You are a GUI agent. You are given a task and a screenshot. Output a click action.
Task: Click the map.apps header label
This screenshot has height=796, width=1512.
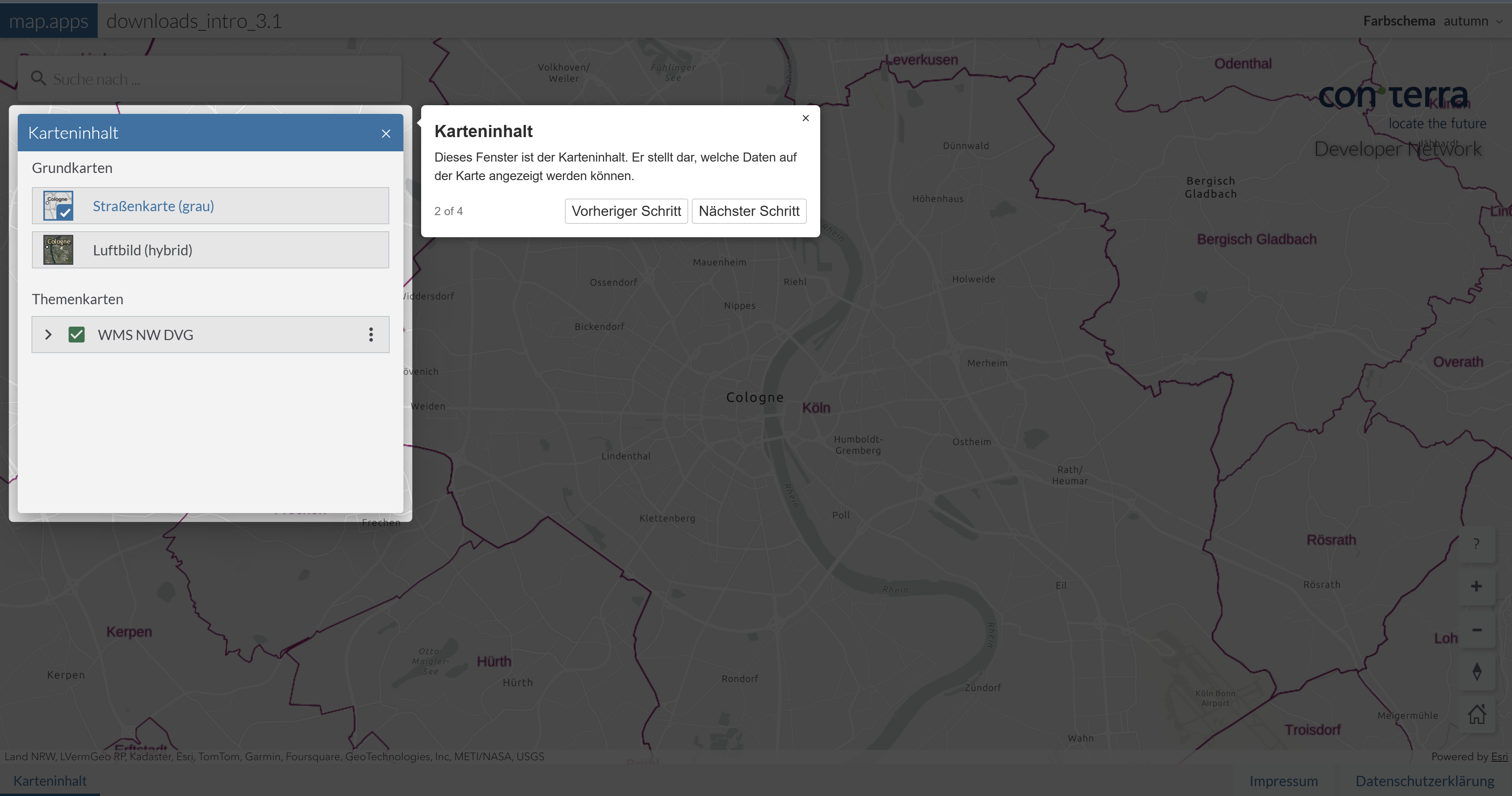[x=49, y=21]
